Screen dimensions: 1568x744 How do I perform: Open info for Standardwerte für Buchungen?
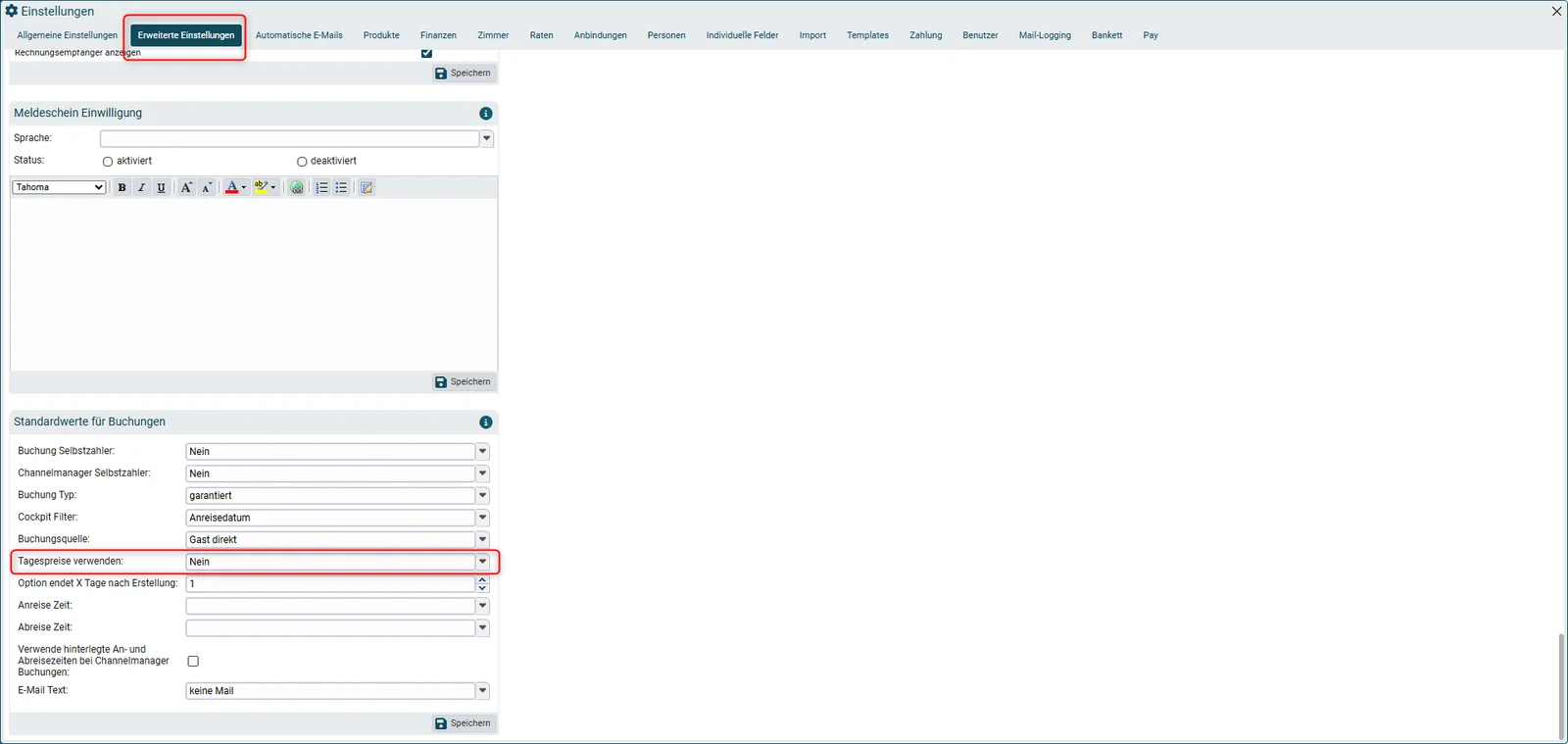coord(486,422)
